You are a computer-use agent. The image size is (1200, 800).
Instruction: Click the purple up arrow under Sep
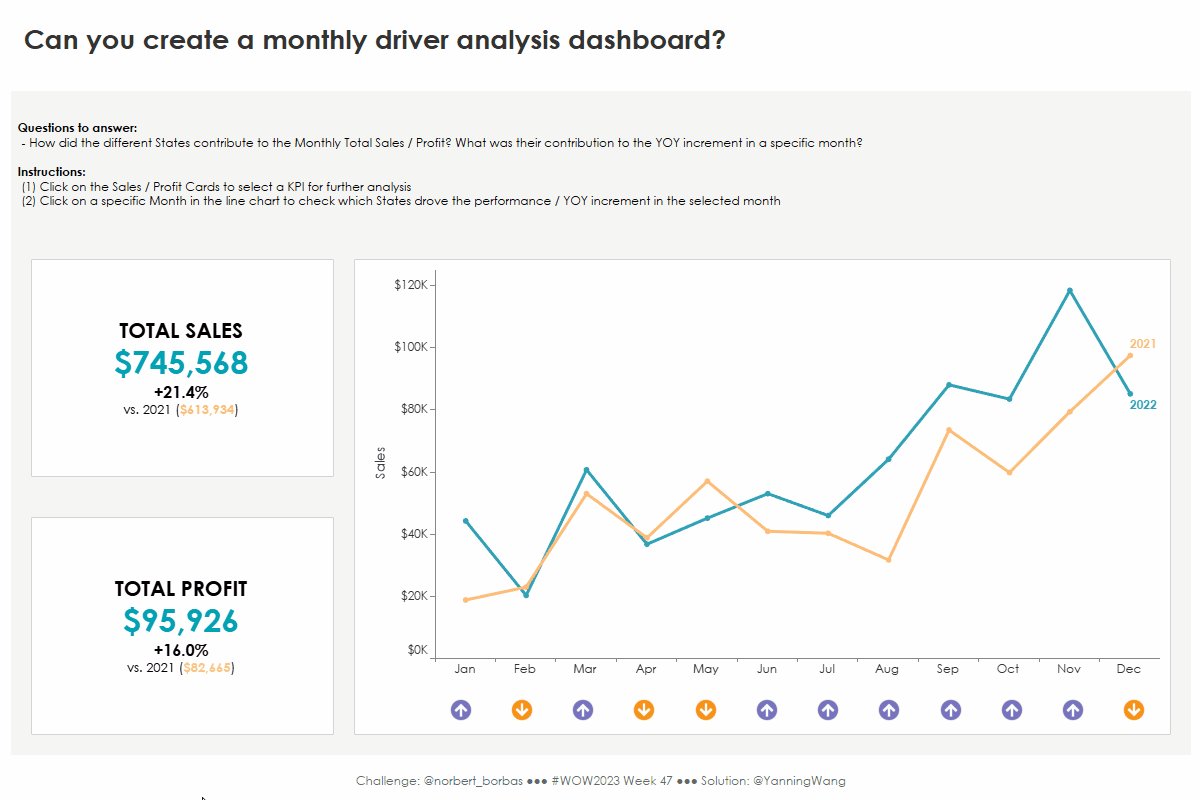[950, 710]
